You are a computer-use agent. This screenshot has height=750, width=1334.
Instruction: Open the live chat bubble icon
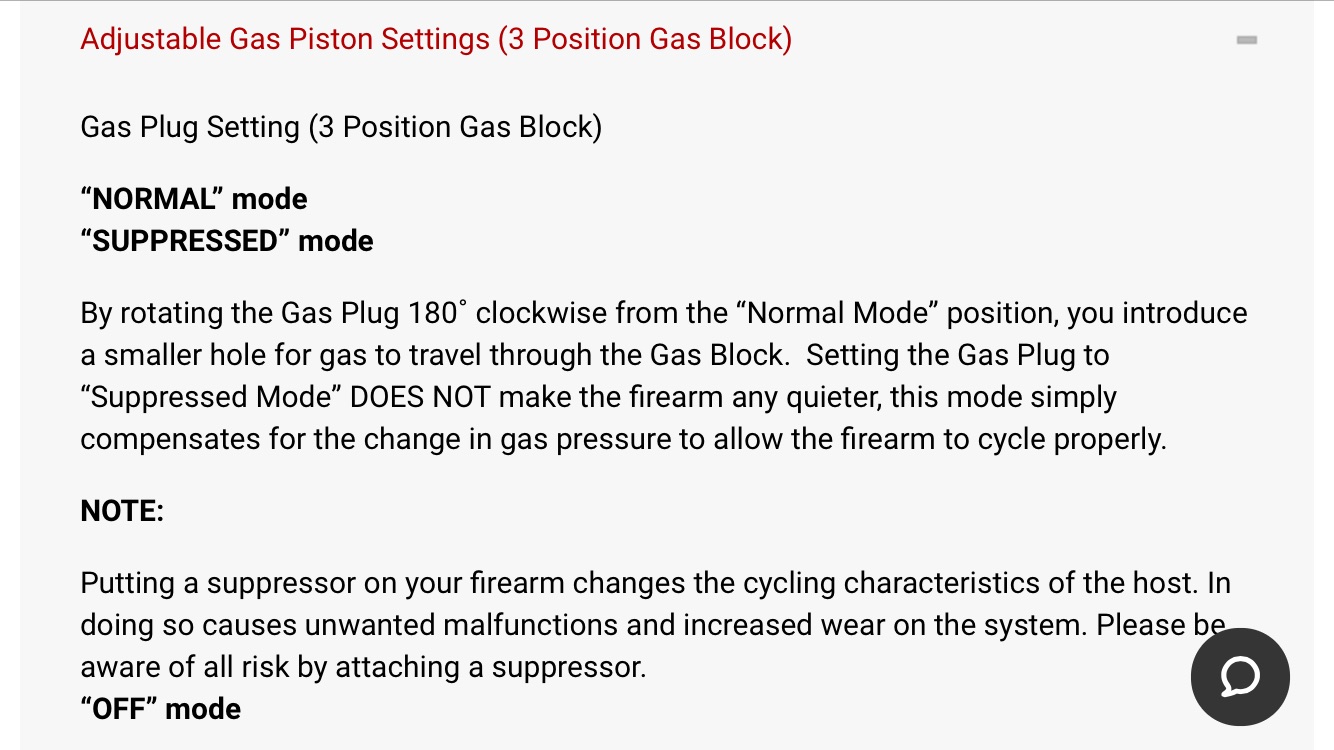tap(1240, 677)
